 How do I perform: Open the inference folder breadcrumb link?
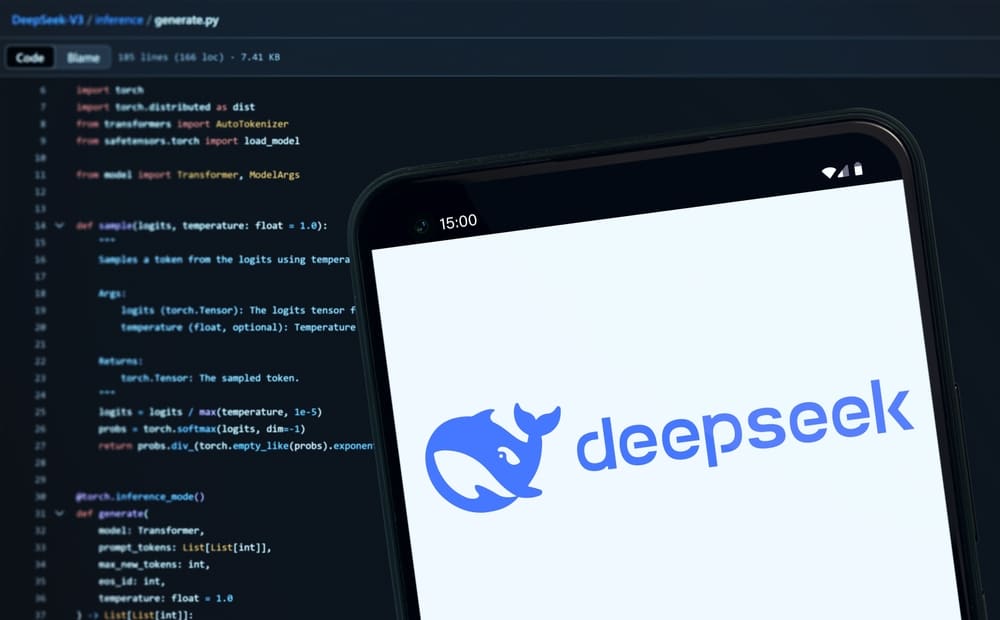pyautogui.click(x=119, y=20)
